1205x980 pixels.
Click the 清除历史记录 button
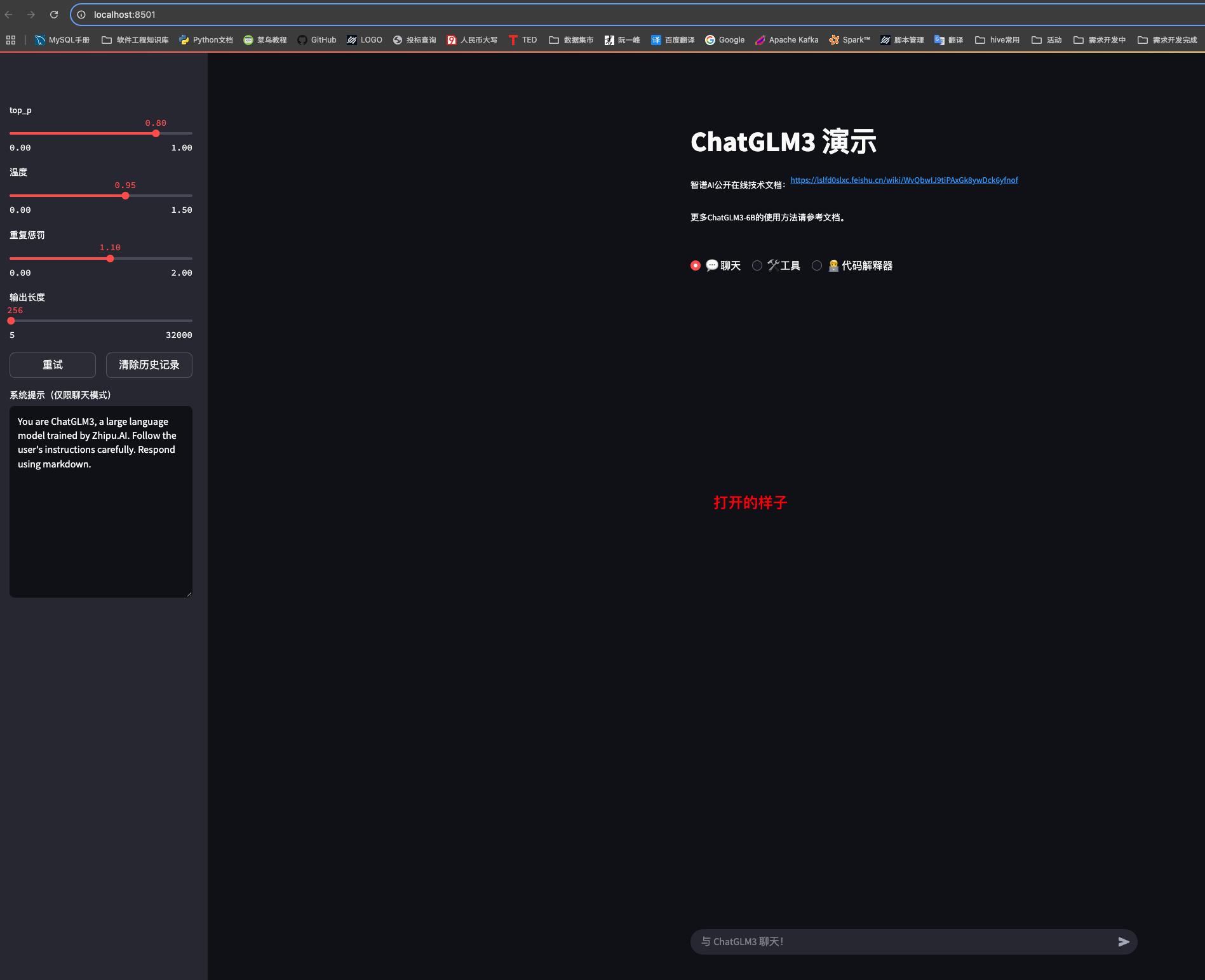(x=149, y=365)
